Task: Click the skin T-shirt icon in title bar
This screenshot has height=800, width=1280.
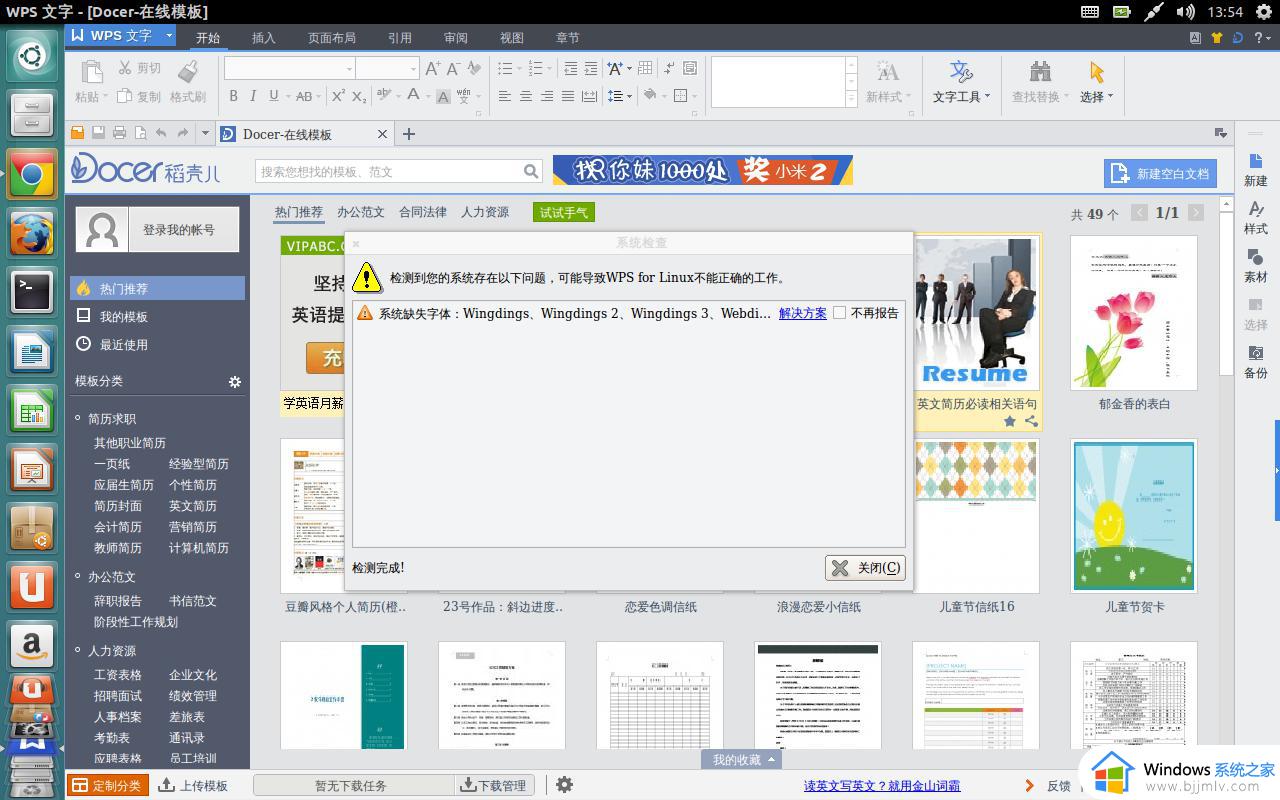Action: (1217, 38)
